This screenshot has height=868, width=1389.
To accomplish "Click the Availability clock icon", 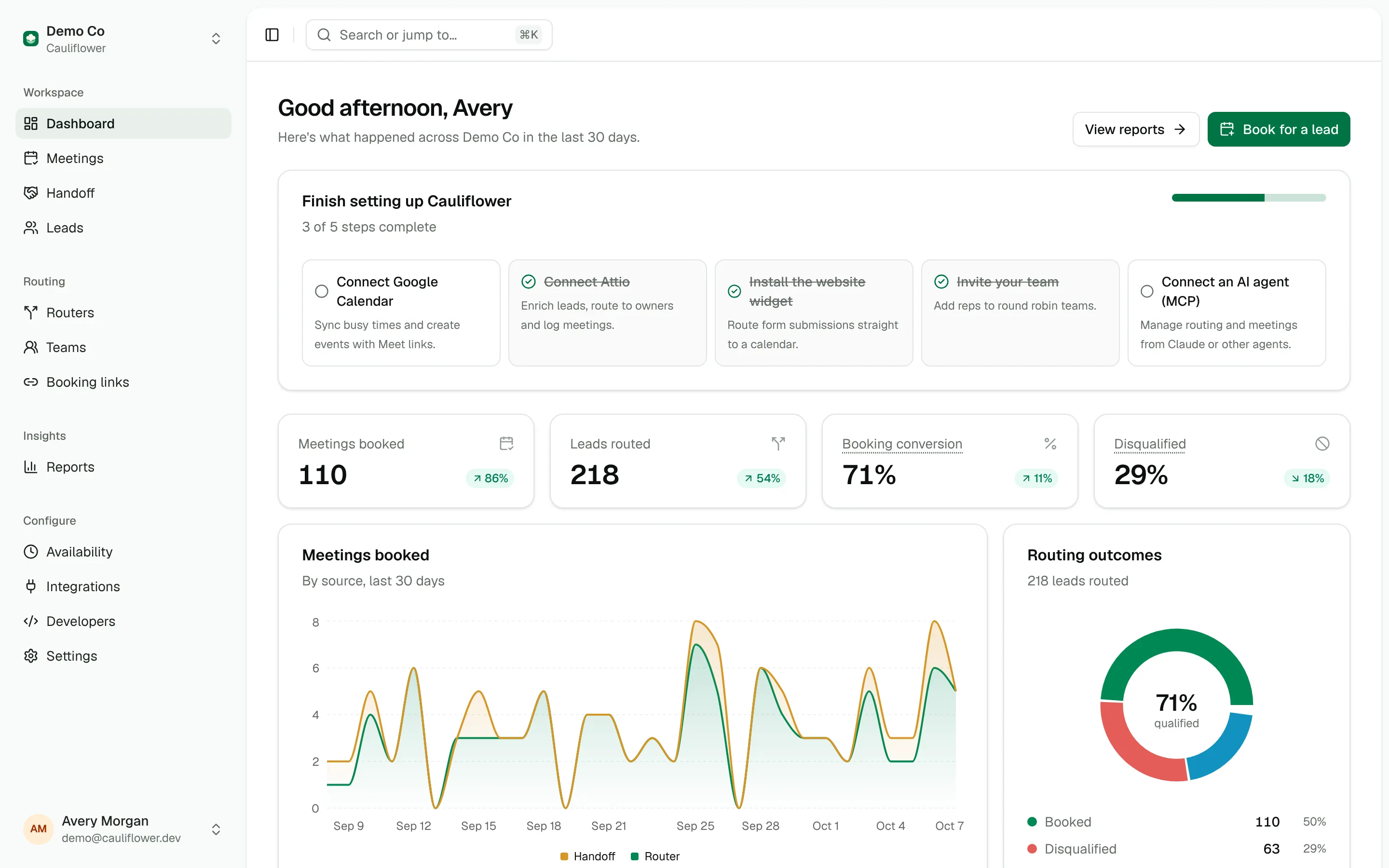I will [31, 552].
